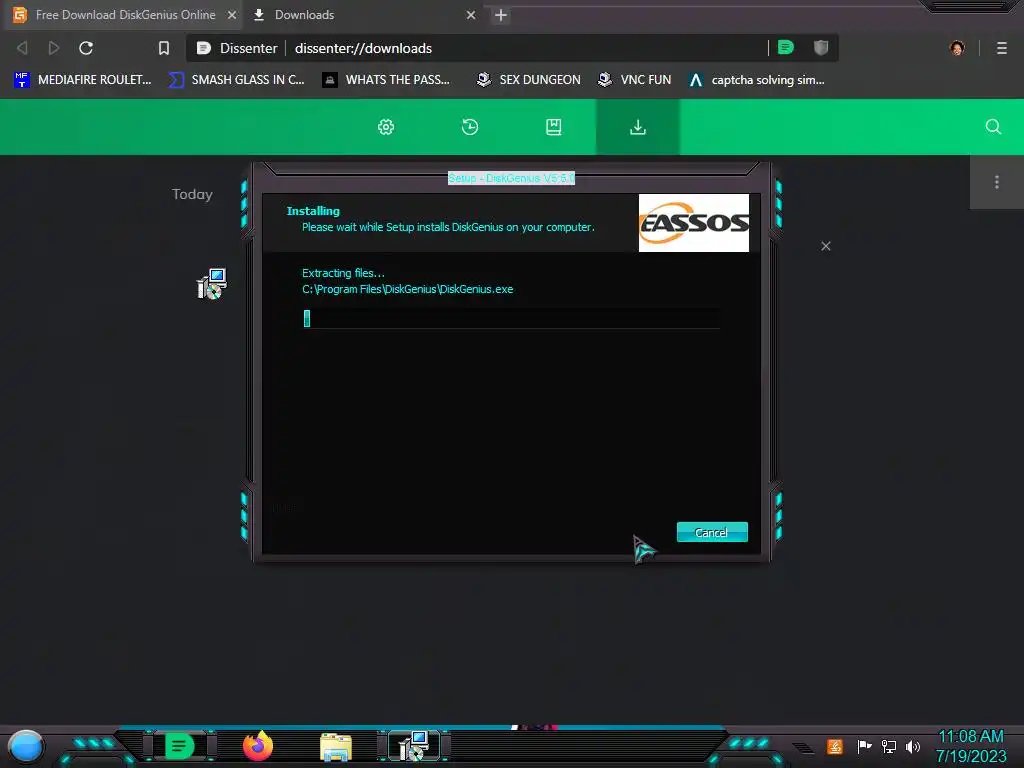The image size is (1024, 768).
Task: Close the Free Download DiskGenius tab
Action: pyautogui.click(x=232, y=14)
